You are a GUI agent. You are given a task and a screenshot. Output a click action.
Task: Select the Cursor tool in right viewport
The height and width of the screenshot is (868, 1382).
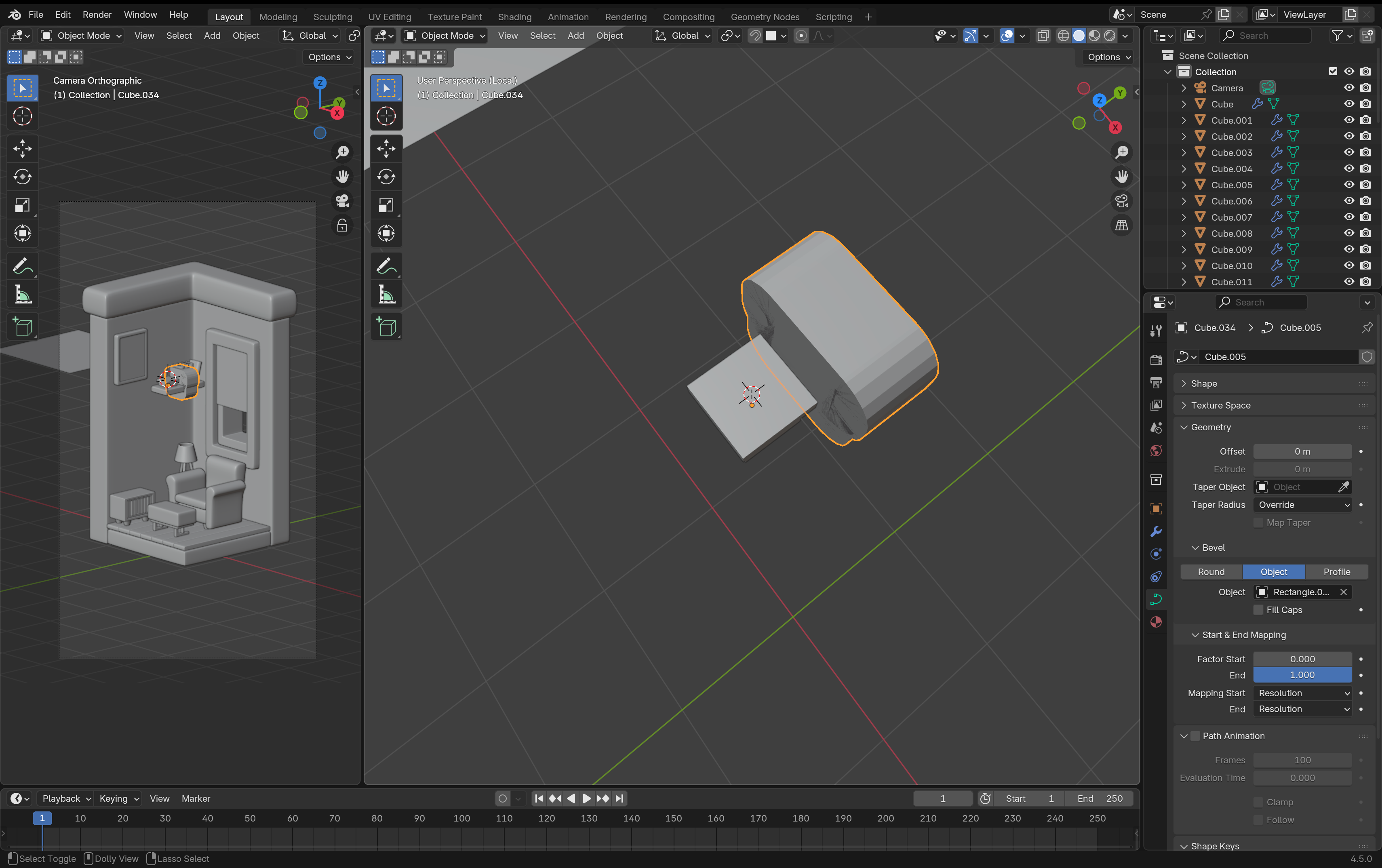click(x=386, y=116)
